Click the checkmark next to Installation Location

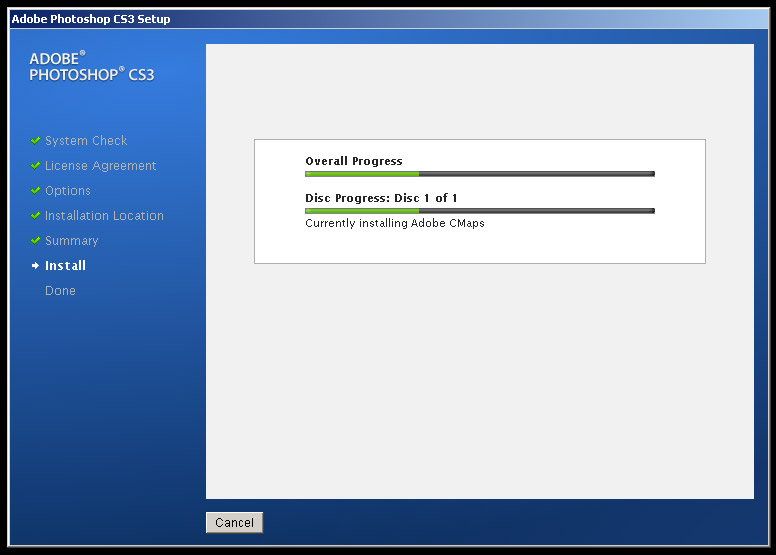coord(35,215)
